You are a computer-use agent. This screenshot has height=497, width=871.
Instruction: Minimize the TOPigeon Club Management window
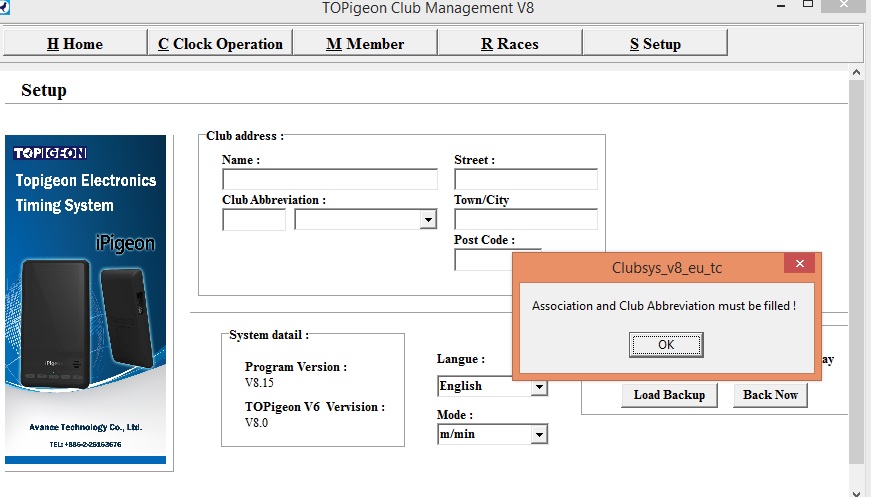[781, 6]
